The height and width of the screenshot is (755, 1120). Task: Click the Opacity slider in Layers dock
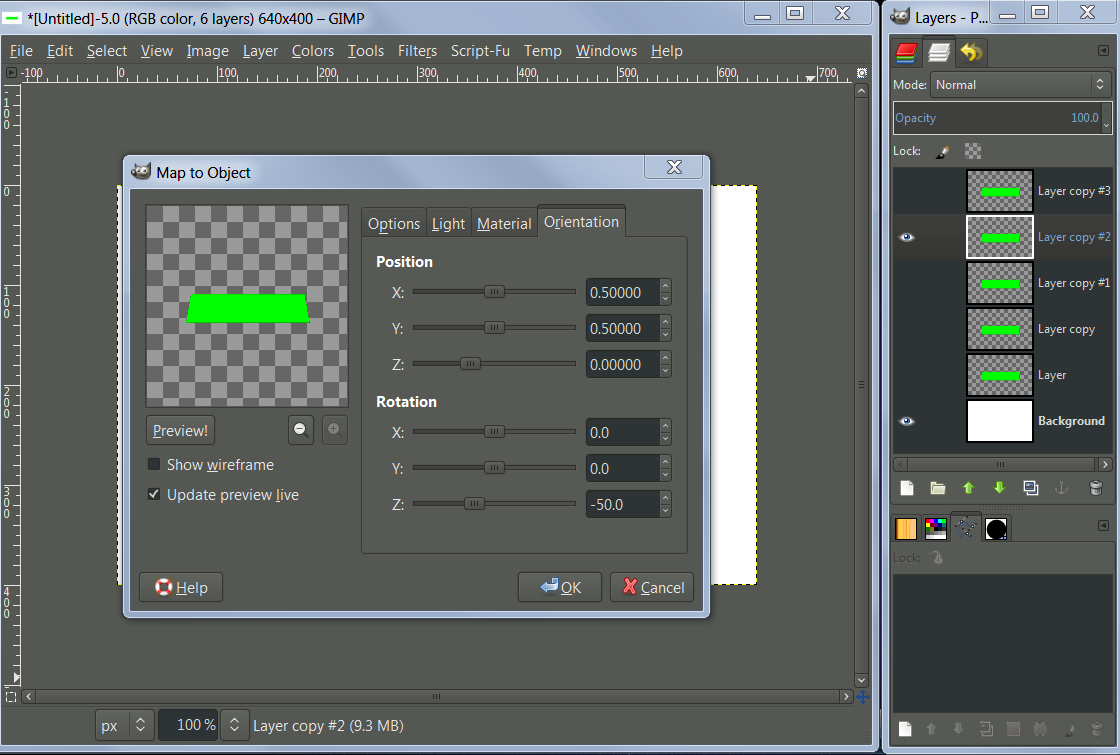tap(996, 118)
